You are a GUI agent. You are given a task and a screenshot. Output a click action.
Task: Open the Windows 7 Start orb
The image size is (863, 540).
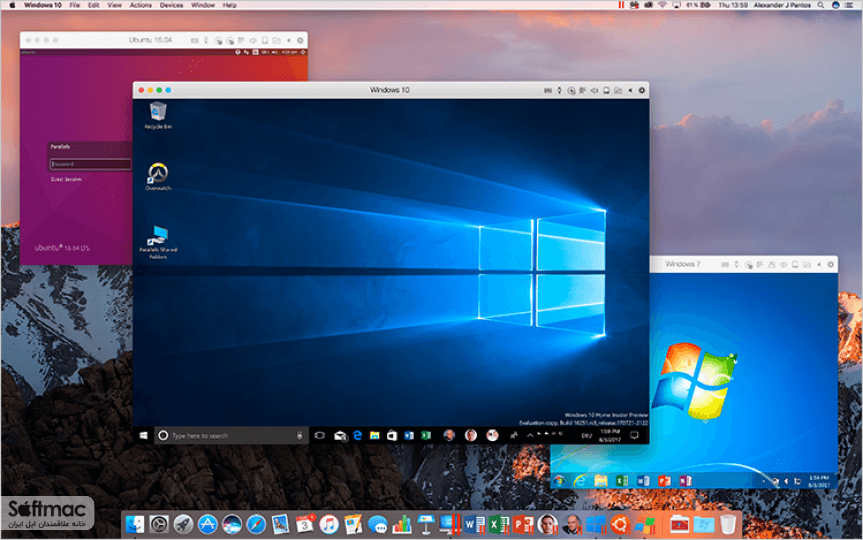(559, 481)
